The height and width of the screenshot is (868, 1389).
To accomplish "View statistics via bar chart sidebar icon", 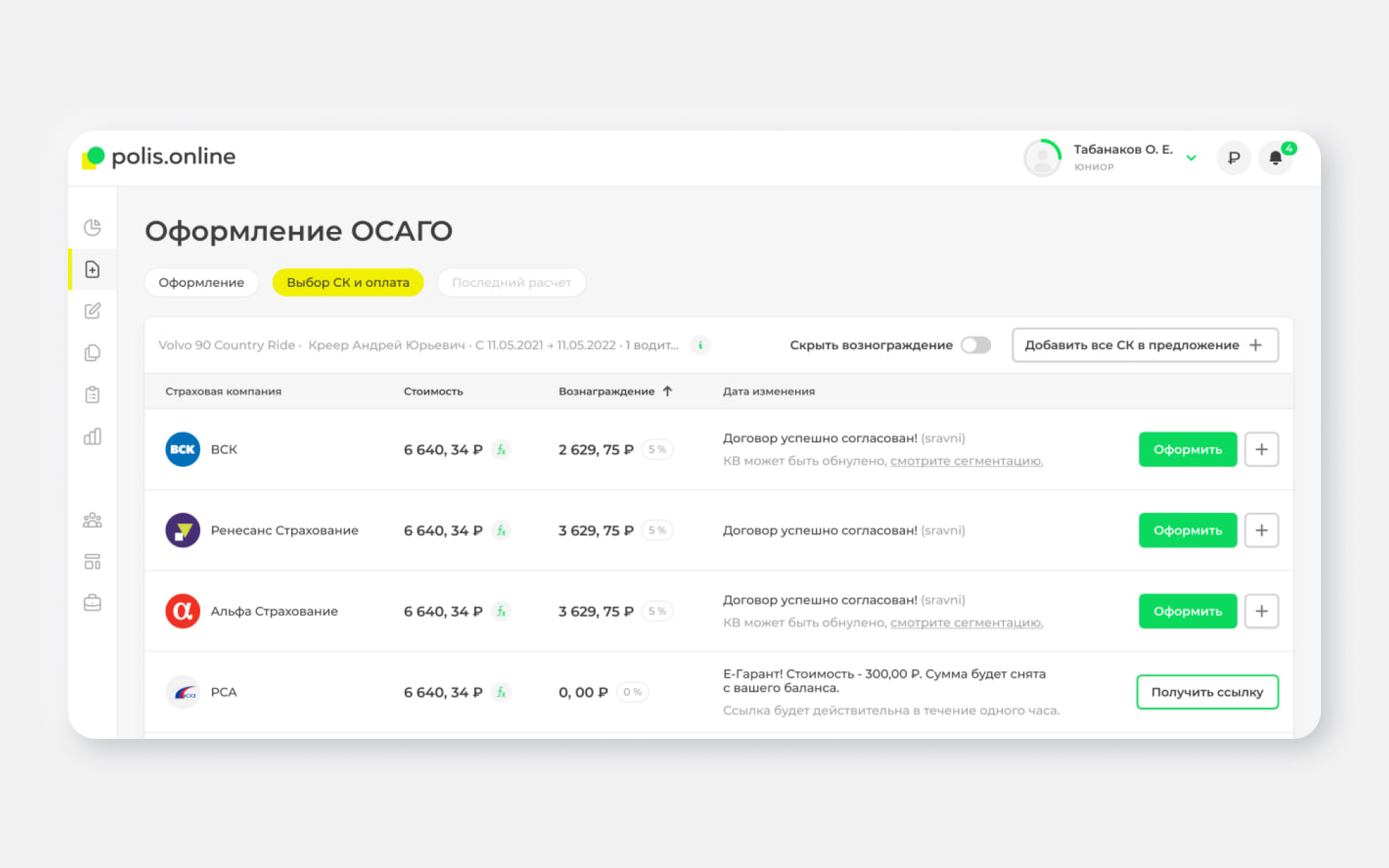I will coord(92,437).
